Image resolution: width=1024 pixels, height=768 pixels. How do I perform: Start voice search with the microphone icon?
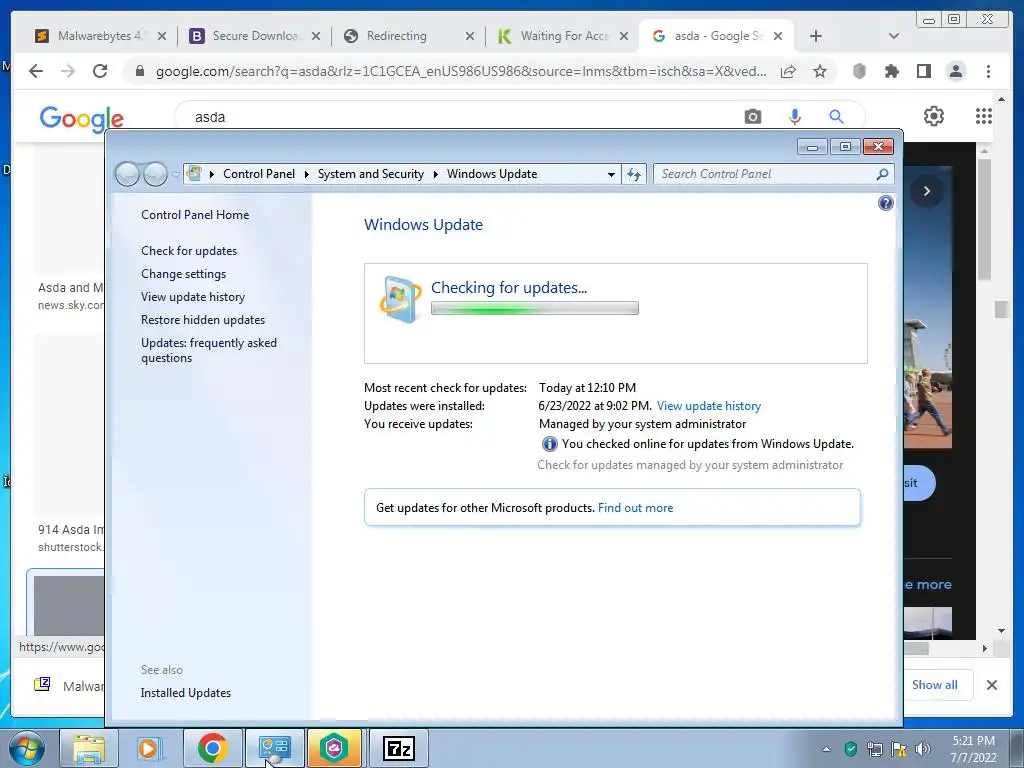(795, 117)
